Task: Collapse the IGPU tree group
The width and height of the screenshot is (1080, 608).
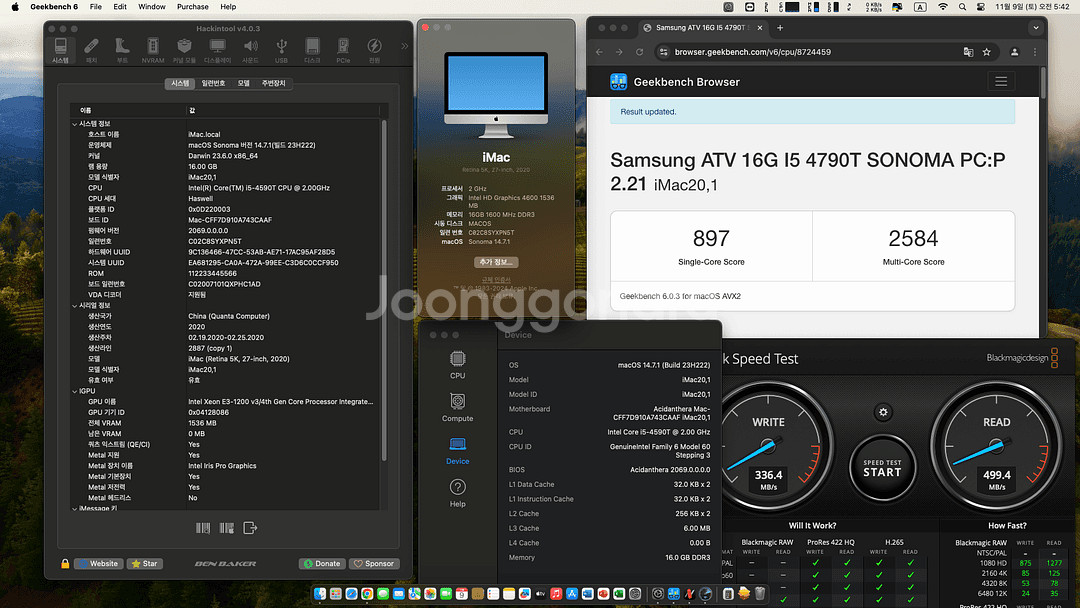Action: click(74, 391)
